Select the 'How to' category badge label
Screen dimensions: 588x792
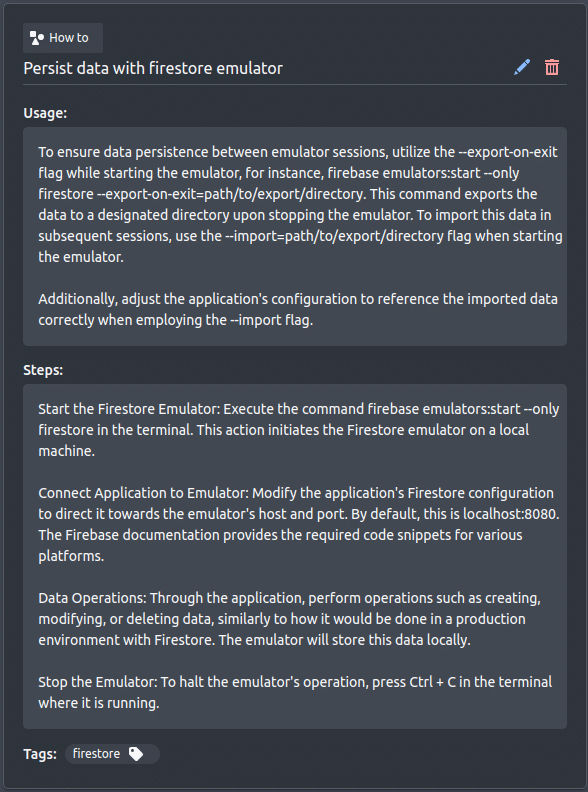coord(63,38)
